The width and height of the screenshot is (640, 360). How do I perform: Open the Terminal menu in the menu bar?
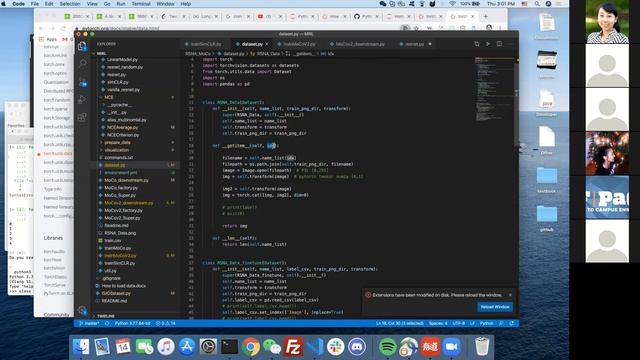point(141,4)
